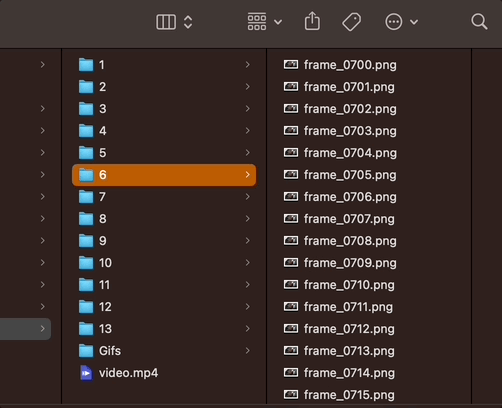Open the More actions ellipsis menu
502x408 pixels.
coord(401,22)
